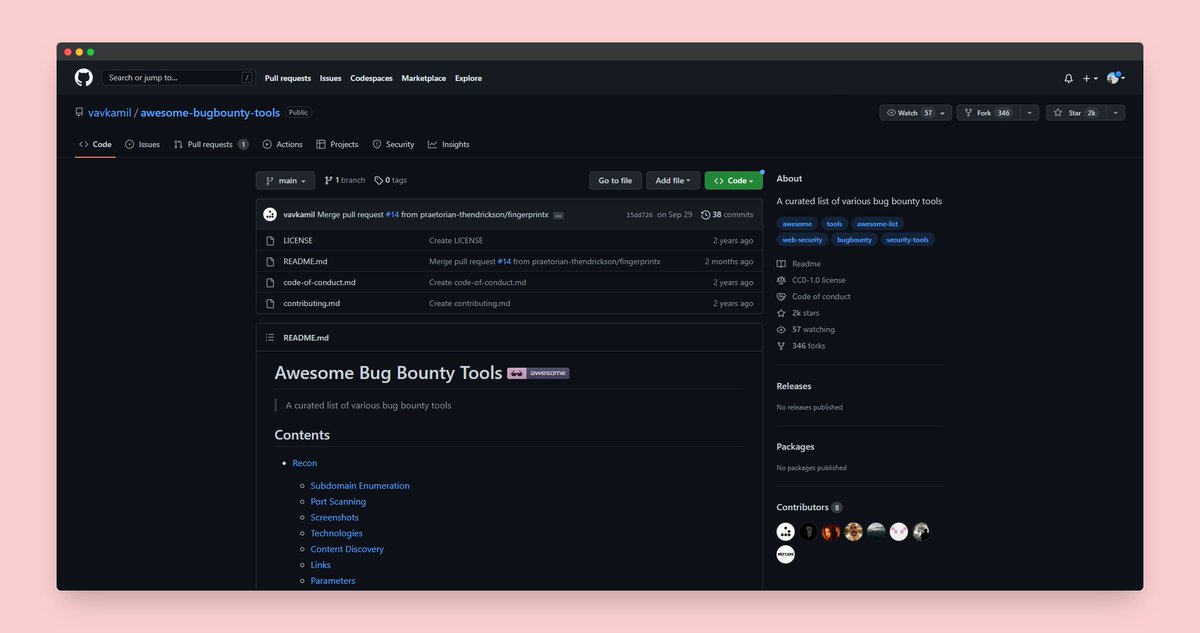
Task: Switch to the Actions tab
Action: (282, 144)
